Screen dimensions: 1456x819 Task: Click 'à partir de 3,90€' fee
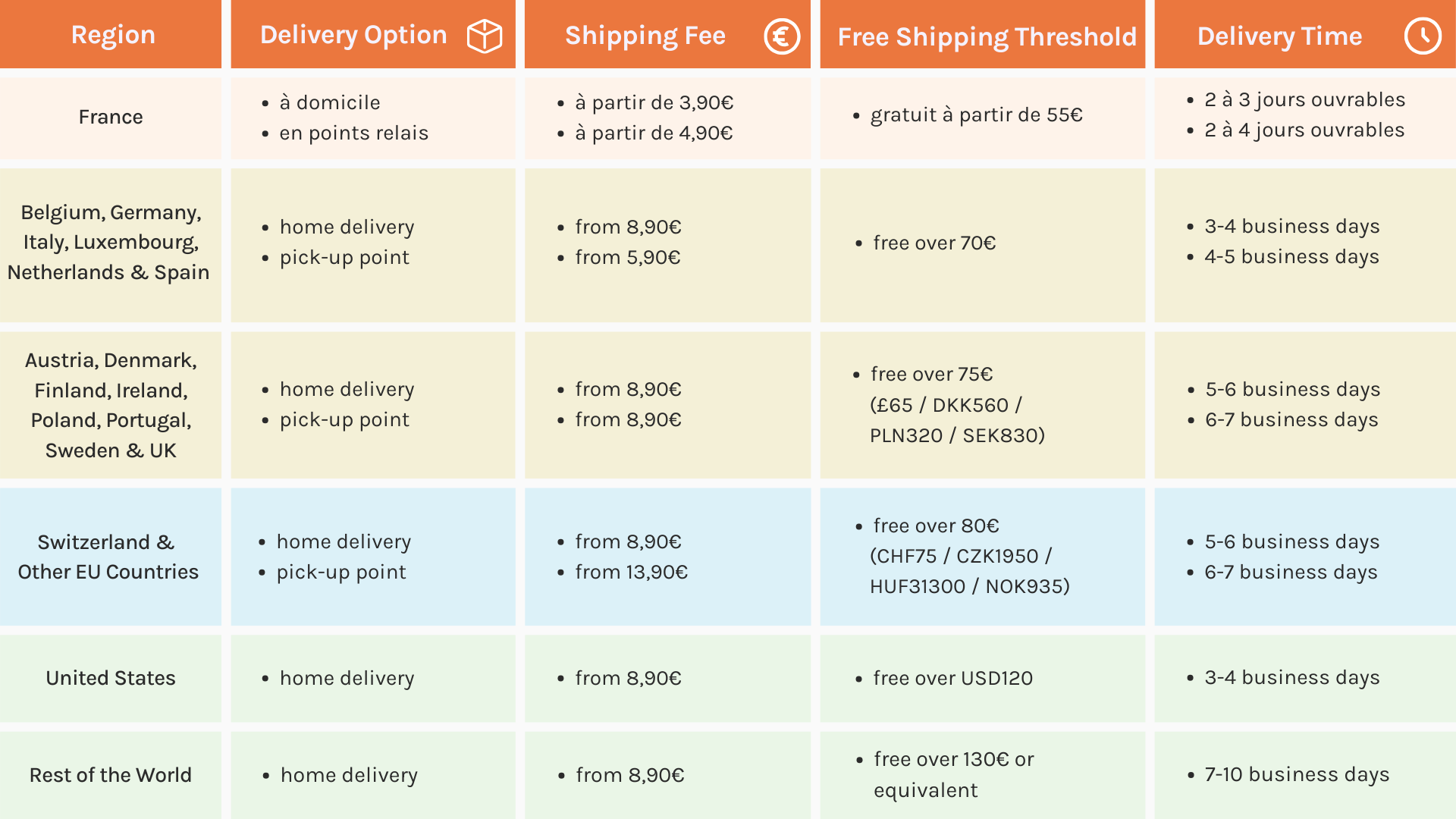pos(654,102)
